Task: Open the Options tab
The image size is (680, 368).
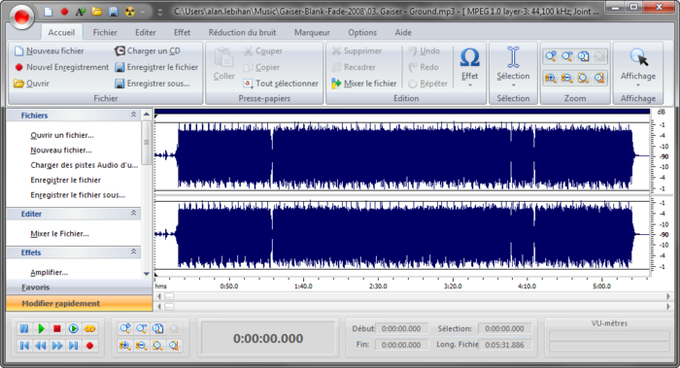Action: (x=363, y=33)
